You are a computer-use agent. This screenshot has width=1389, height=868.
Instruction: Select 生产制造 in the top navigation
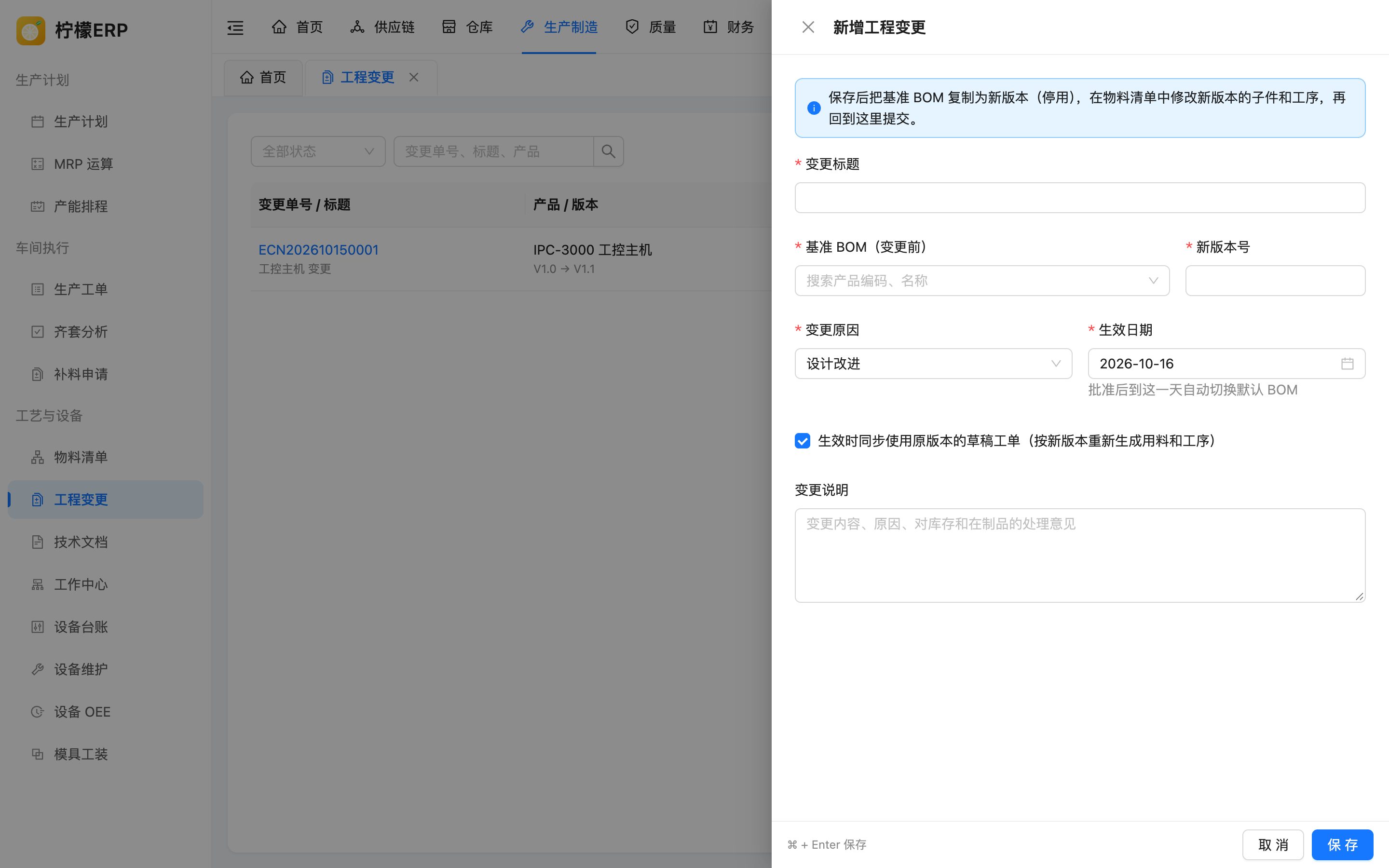tap(559, 27)
